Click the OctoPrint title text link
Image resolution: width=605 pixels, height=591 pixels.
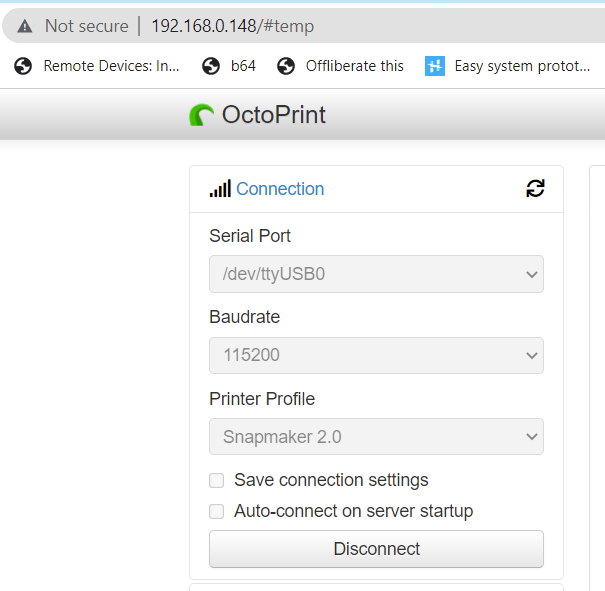point(274,115)
